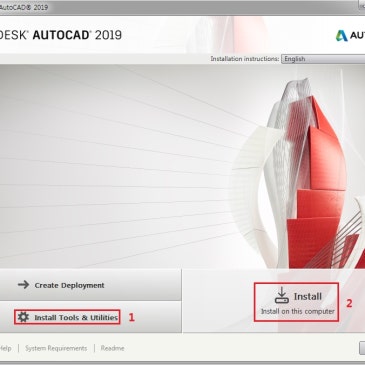Click the Install download-to-drive icon

(282, 295)
